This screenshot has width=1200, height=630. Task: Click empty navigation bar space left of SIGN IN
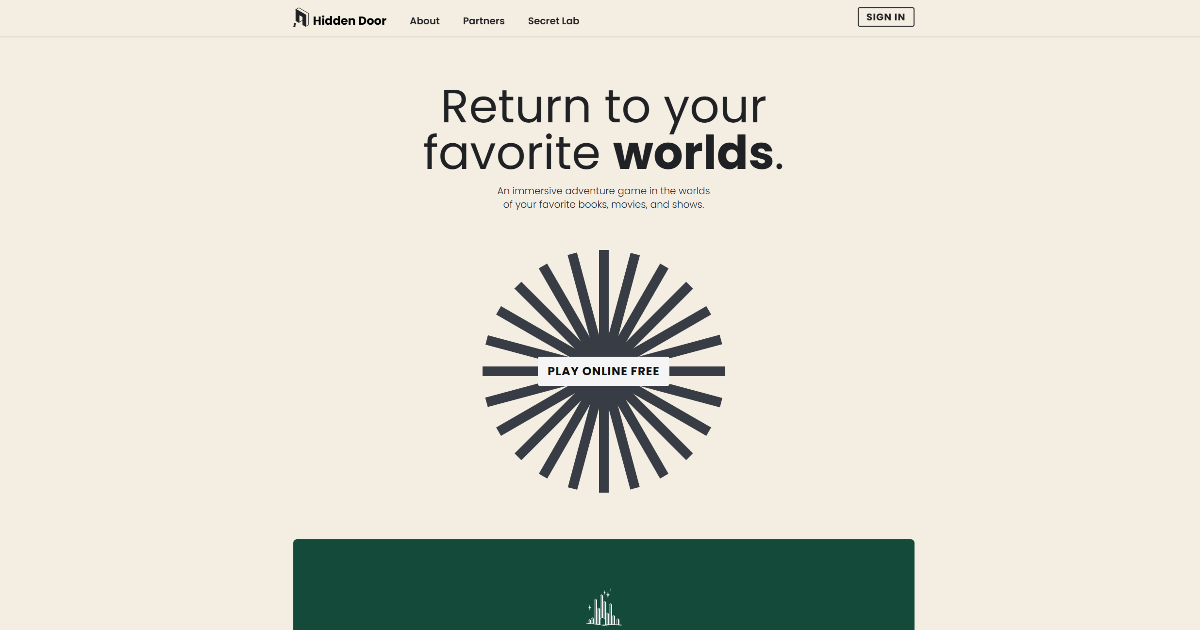click(718, 18)
